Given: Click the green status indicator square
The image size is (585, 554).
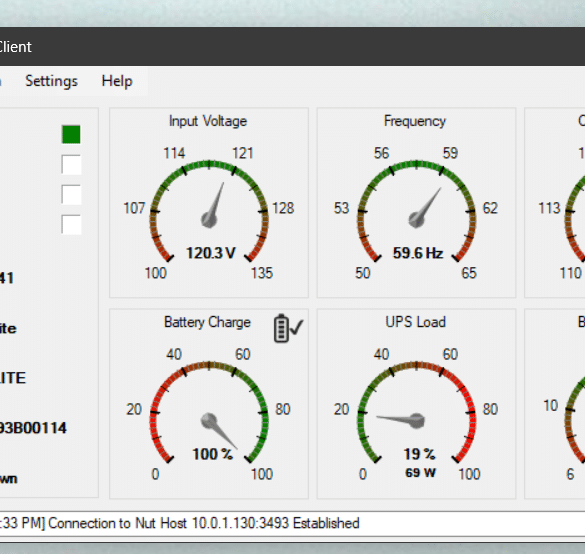Looking at the screenshot, I should point(71,134).
